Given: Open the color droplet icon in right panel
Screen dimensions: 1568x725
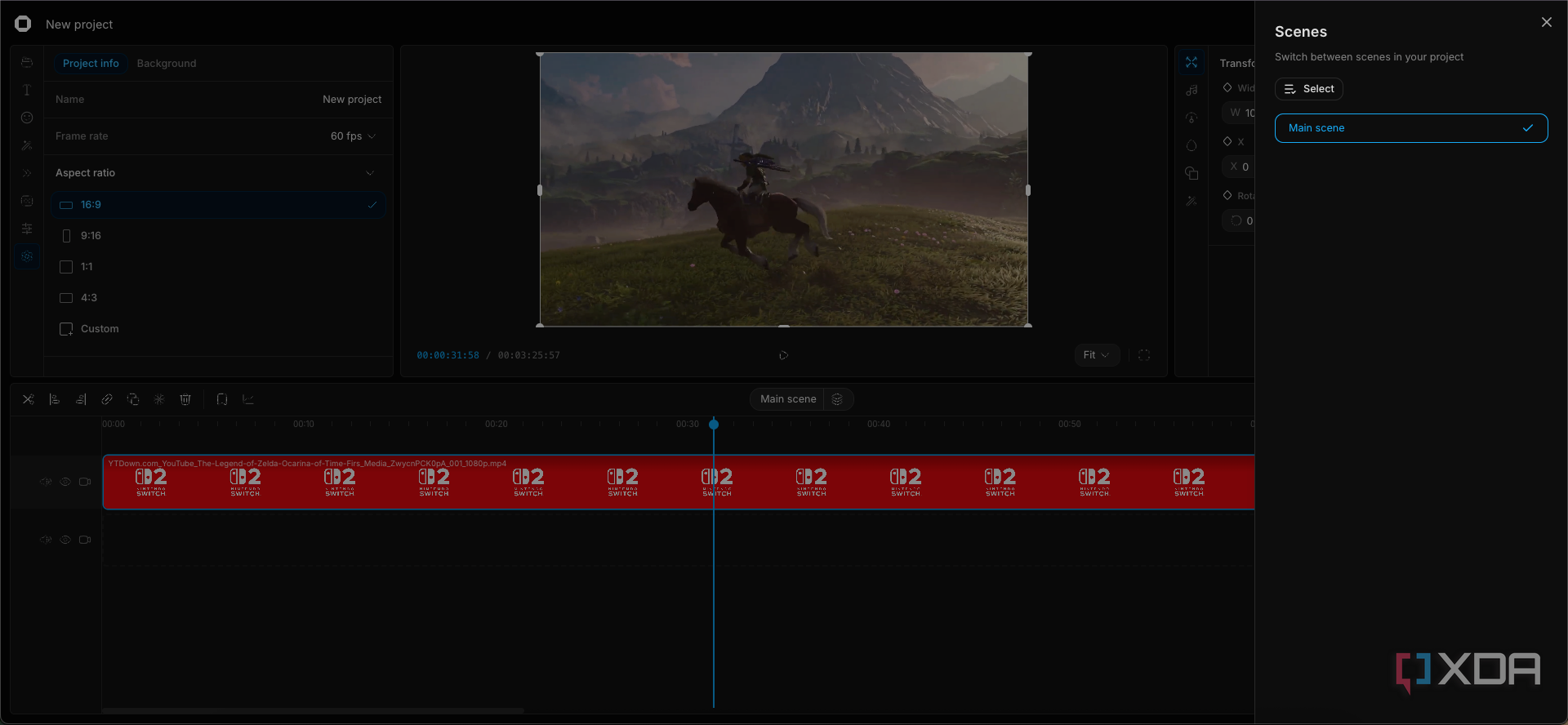Looking at the screenshot, I should click(1192, 145).
